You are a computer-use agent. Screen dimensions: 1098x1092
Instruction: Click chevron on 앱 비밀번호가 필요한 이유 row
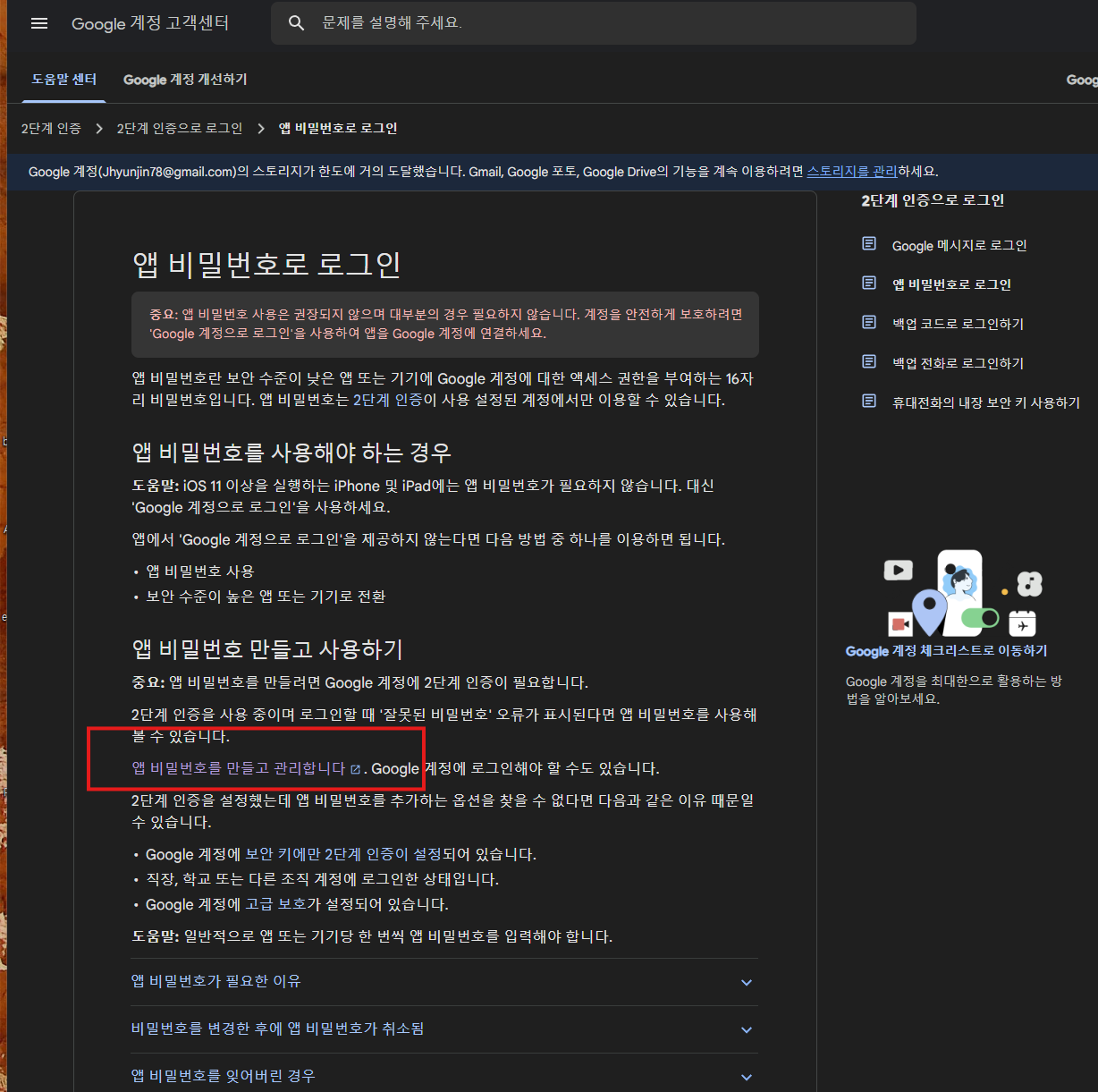(747, 983)
